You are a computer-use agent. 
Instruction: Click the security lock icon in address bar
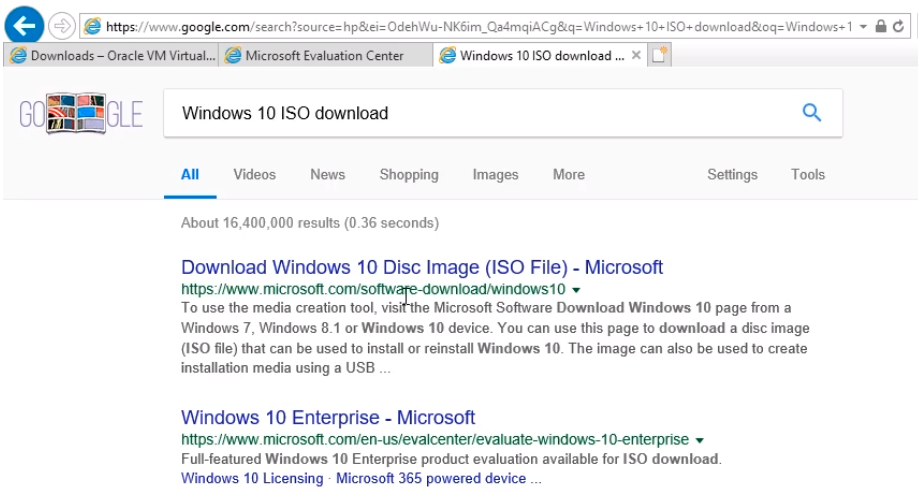click(x=880, y=26)
